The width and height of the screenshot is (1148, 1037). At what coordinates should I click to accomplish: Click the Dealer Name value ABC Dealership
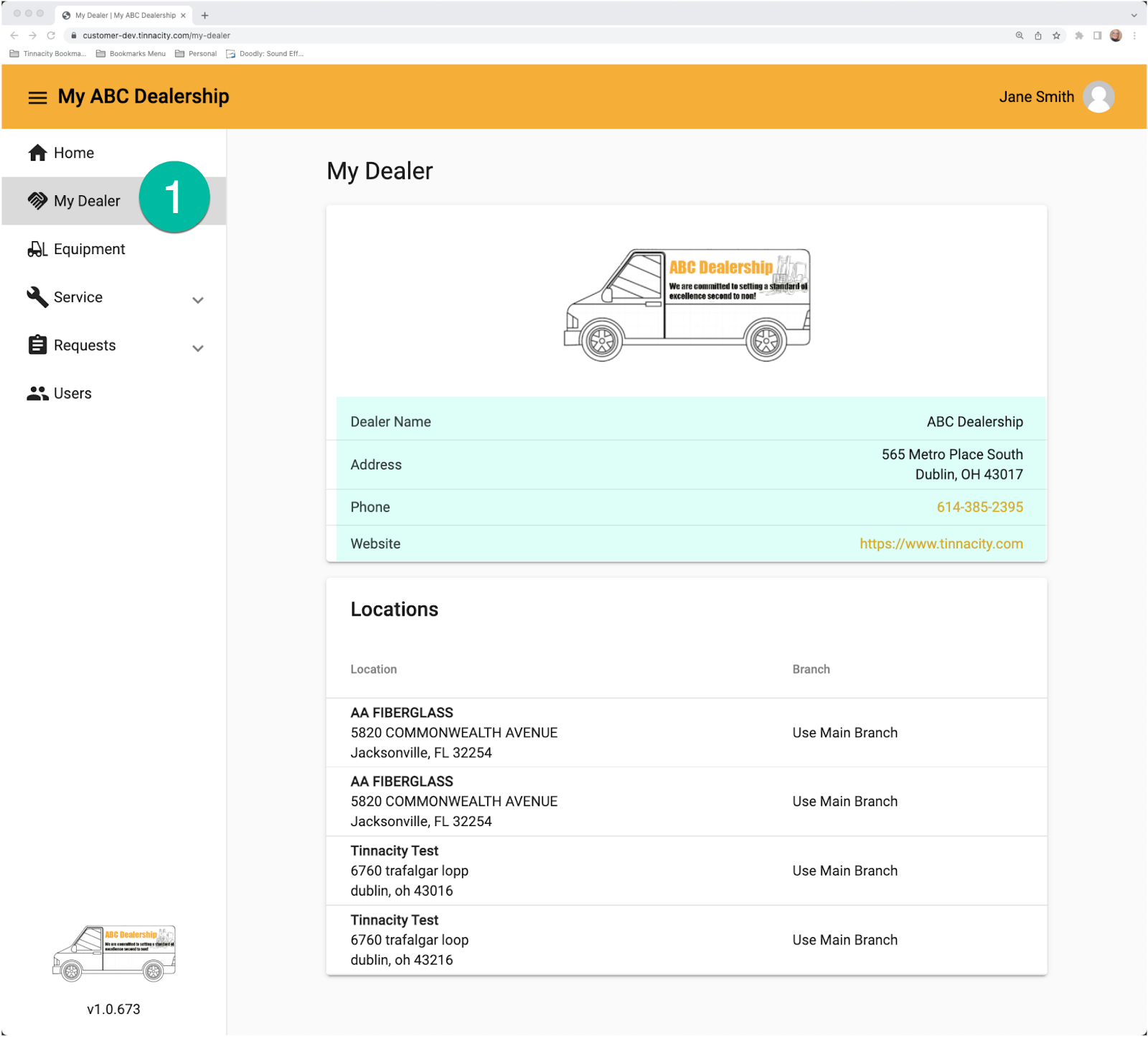(974, 422)
